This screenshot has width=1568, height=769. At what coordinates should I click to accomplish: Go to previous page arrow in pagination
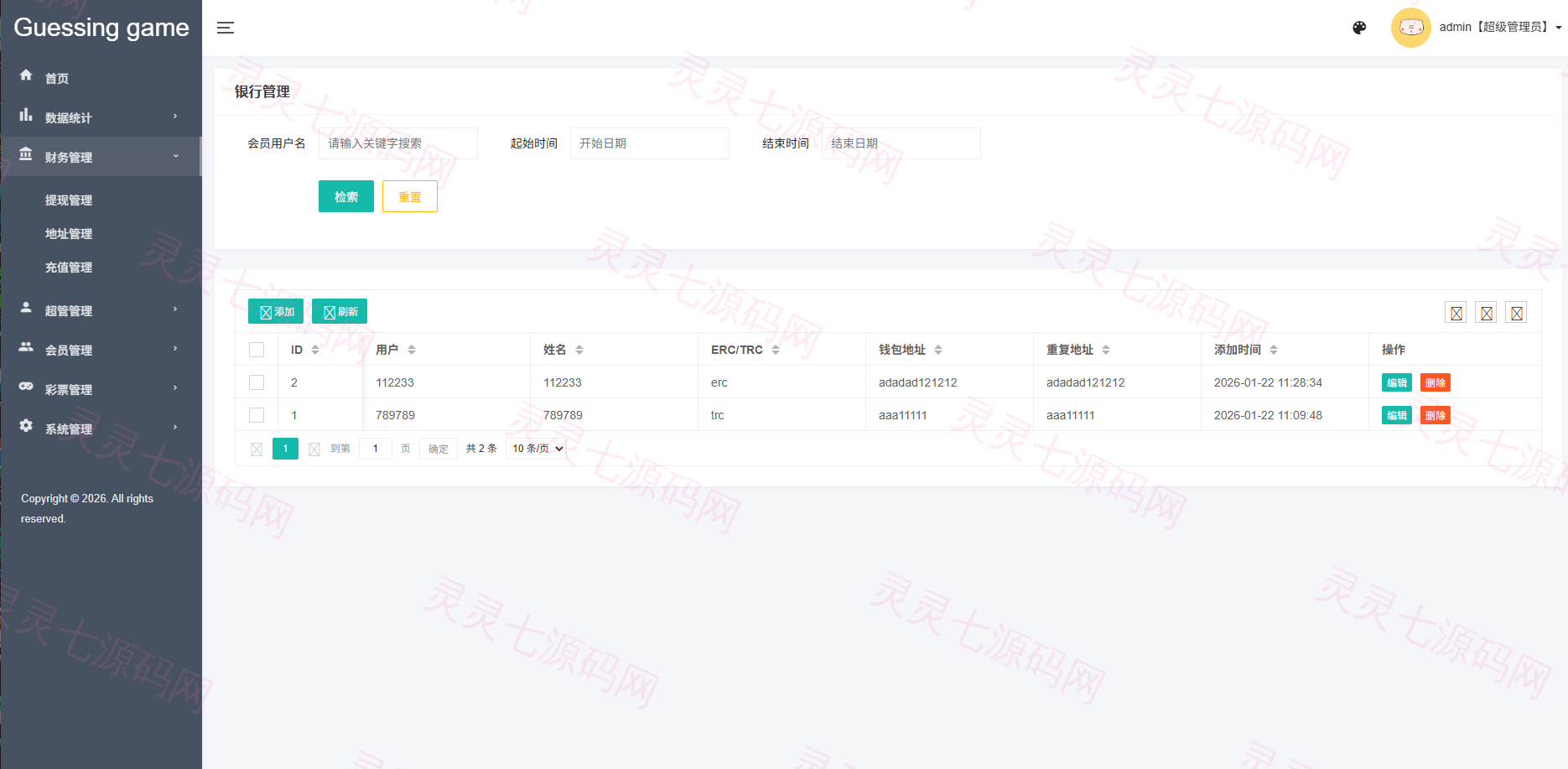coord(257,449)
